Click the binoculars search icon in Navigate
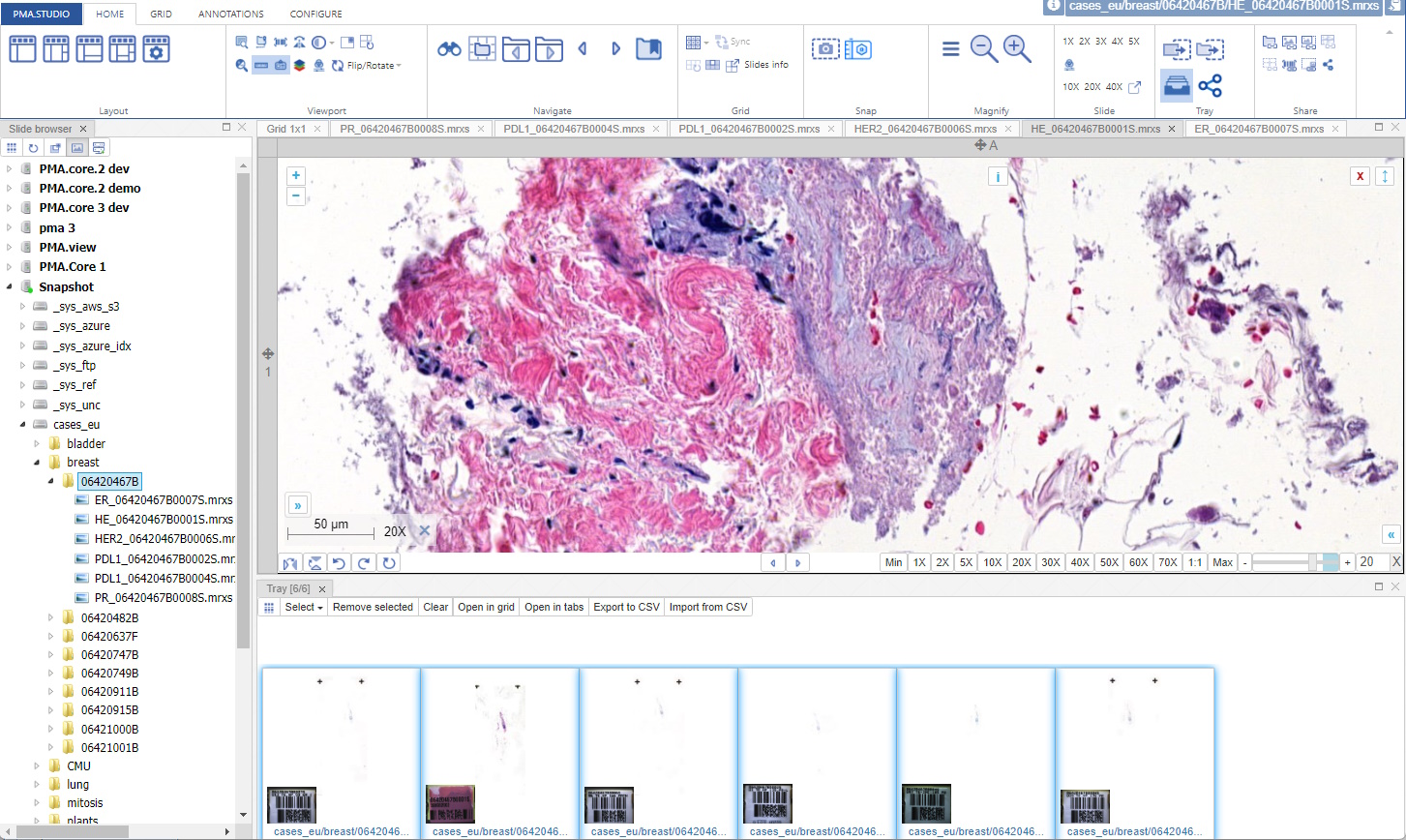This screenshot has width=1406, height=840. click(x=449, y=48)
